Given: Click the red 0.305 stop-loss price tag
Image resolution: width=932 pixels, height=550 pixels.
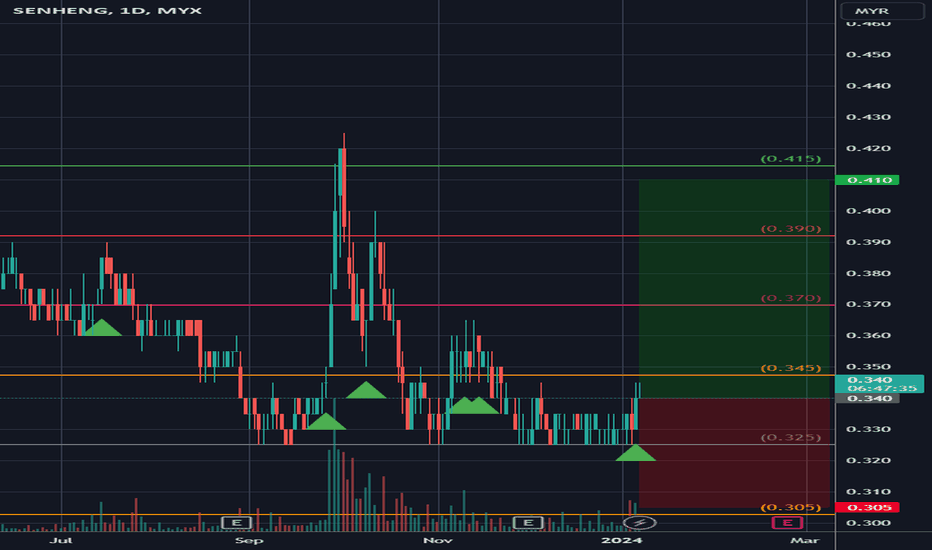Looking at the screenshot, I should click(867, 507).
